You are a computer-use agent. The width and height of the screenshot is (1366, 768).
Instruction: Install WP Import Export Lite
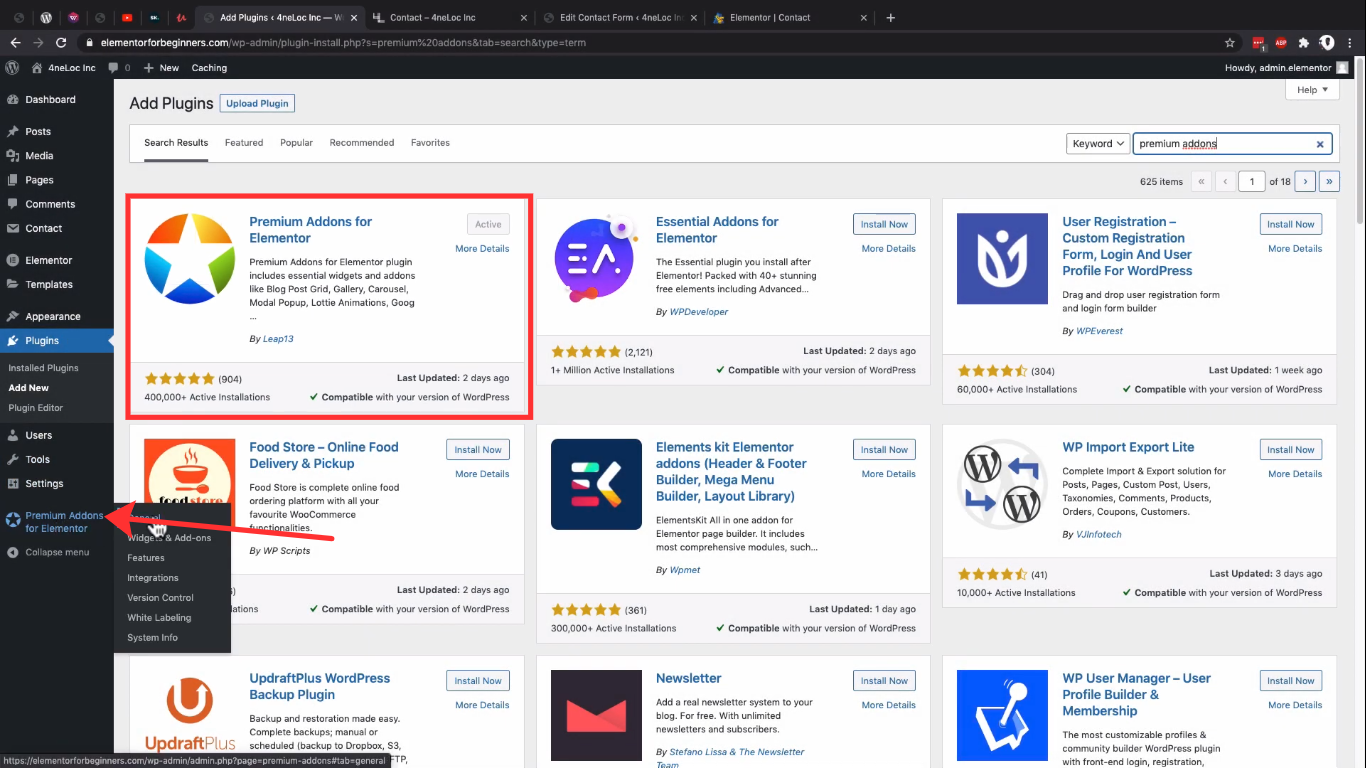pos(1291,450)
